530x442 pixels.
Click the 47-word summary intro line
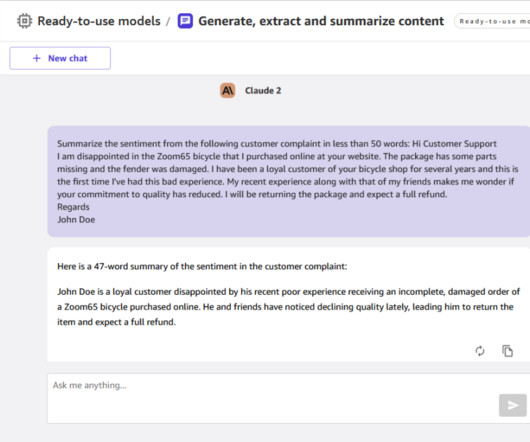[202, 266]
